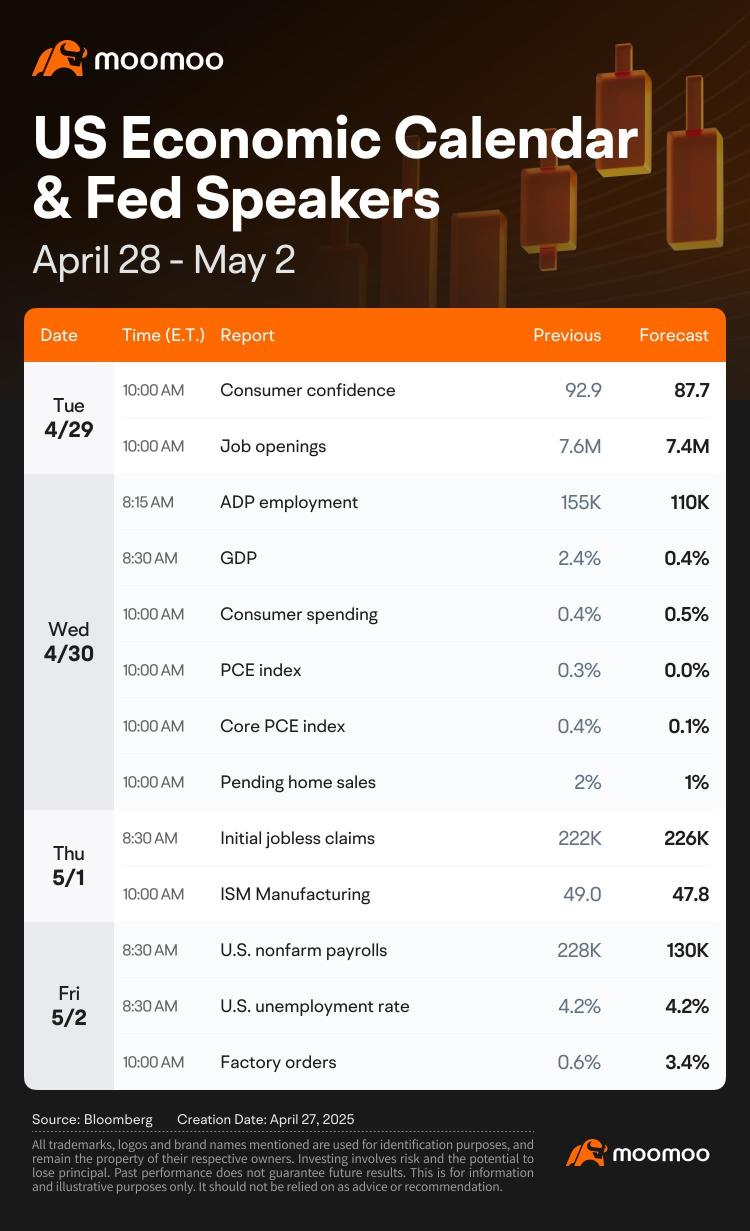This screenshot has width=750, height=1231.
Task: Click the Factory orders forecast 3.4%
Action: pyautogui.click(x=687, y=1062)
